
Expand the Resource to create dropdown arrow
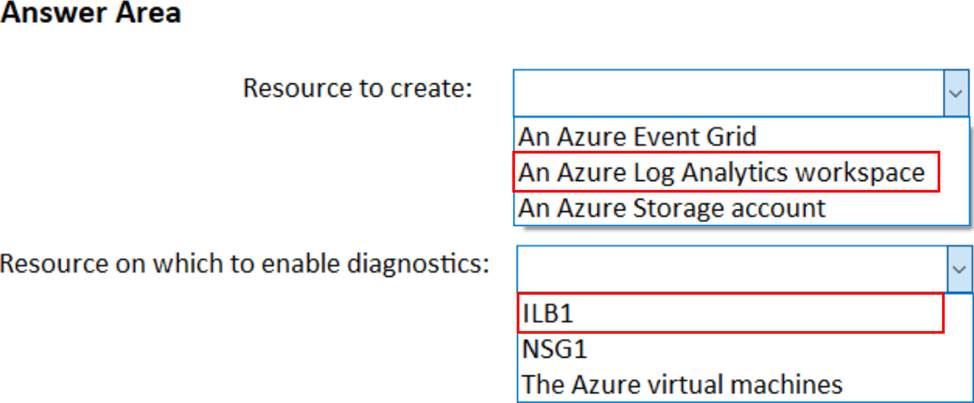(x=956, y=91)
